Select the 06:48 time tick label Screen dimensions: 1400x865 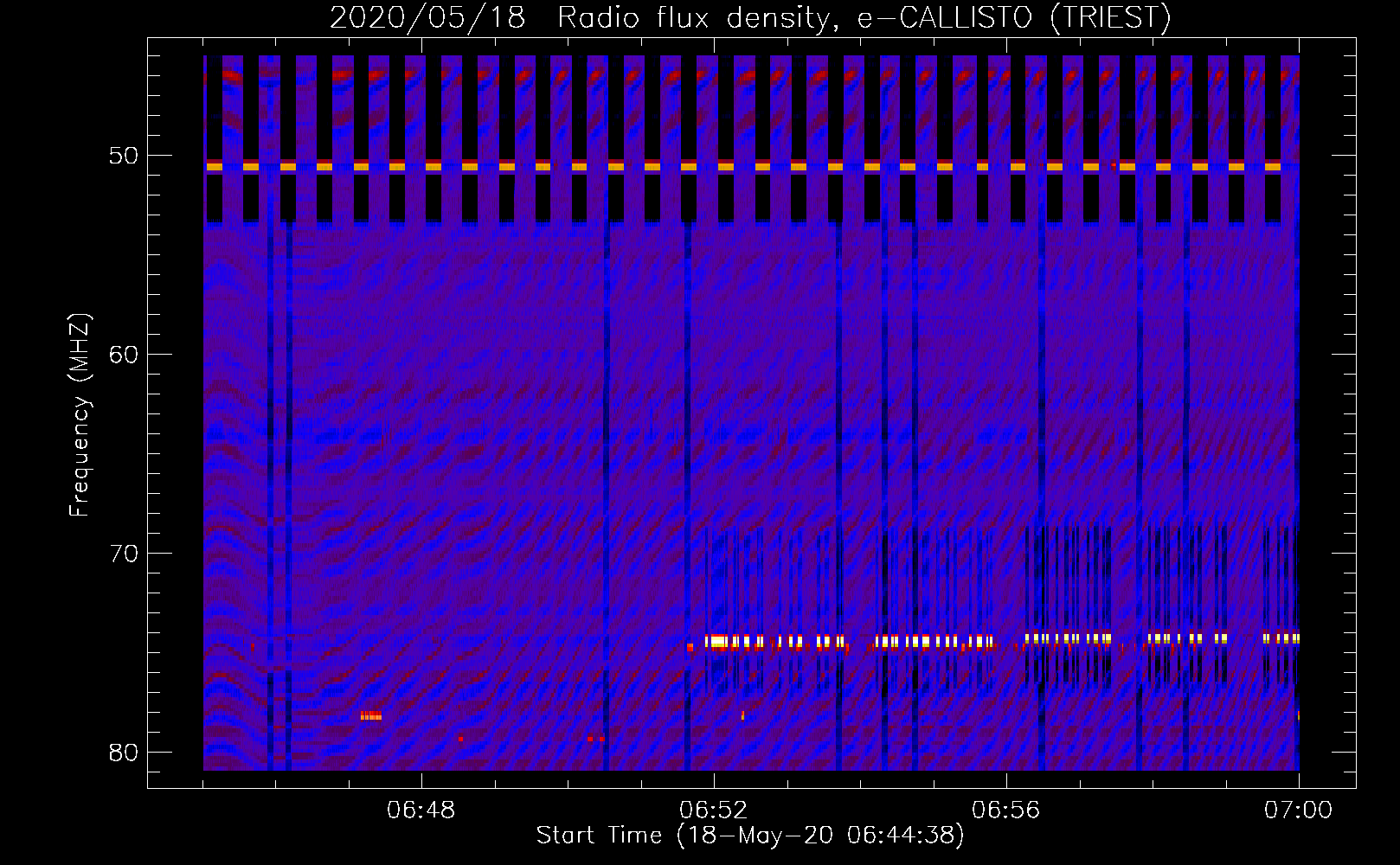pyautogui.click(x=421, y=811)
